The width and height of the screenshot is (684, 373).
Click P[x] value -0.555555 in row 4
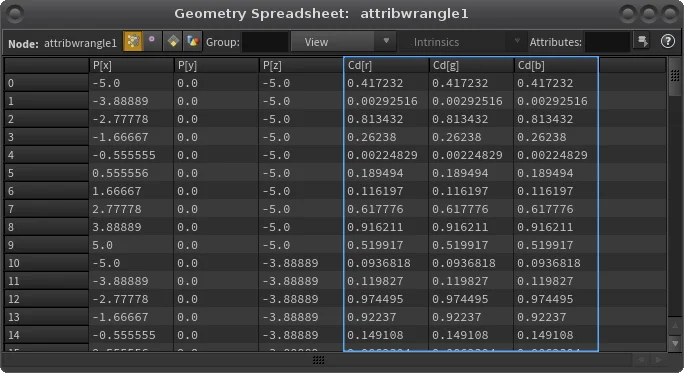(x=123, y=155)
